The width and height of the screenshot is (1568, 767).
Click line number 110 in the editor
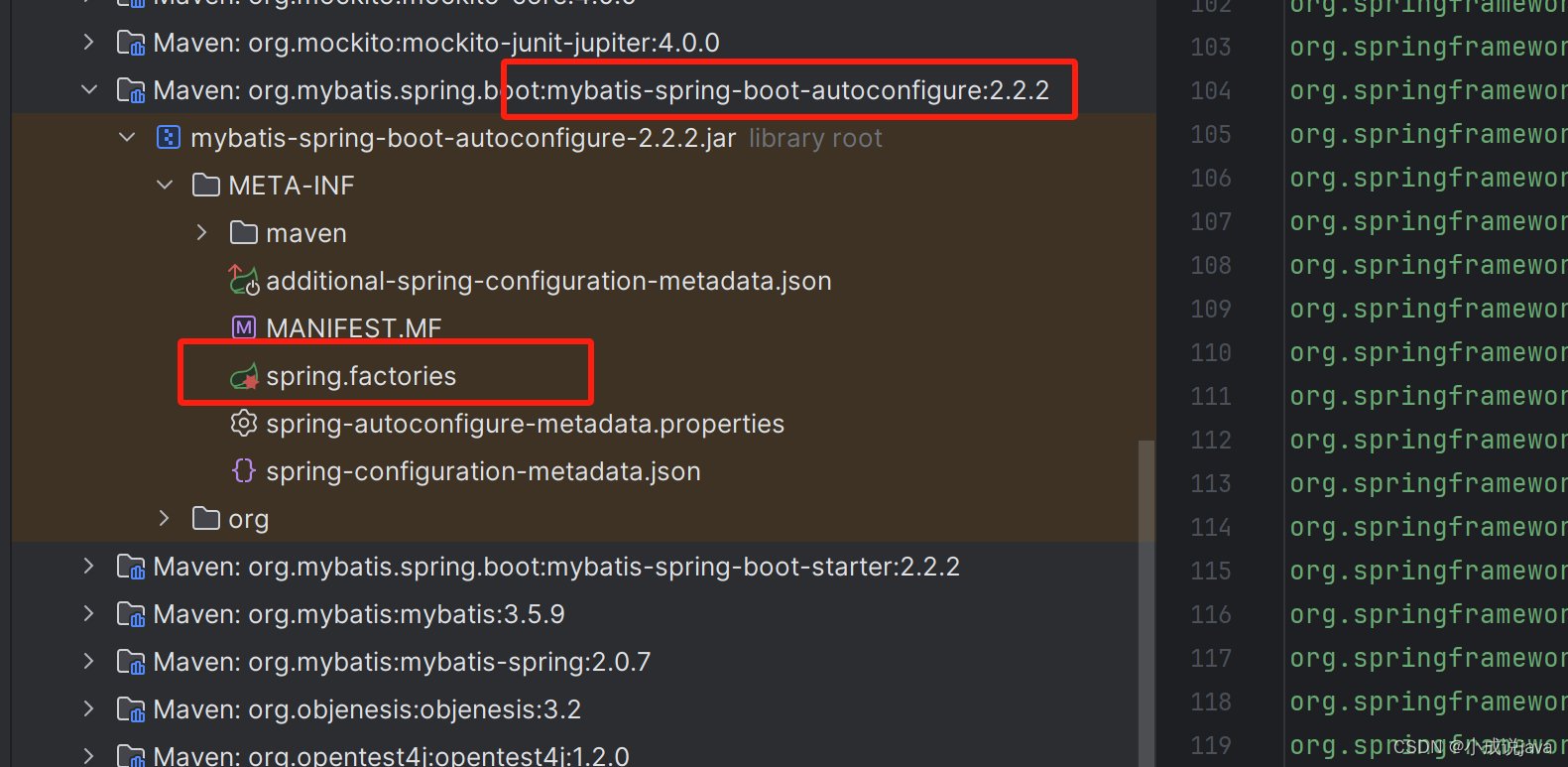[1211, 352]
